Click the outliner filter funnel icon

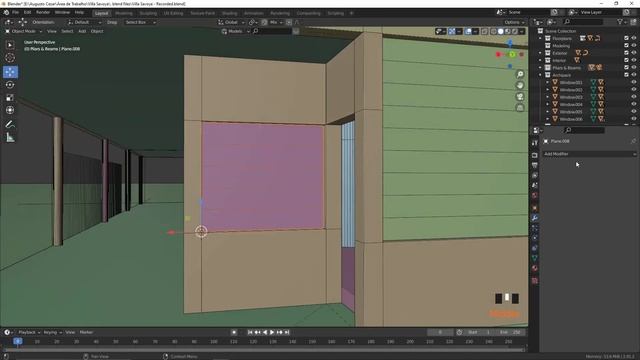(x=620, y=22)
